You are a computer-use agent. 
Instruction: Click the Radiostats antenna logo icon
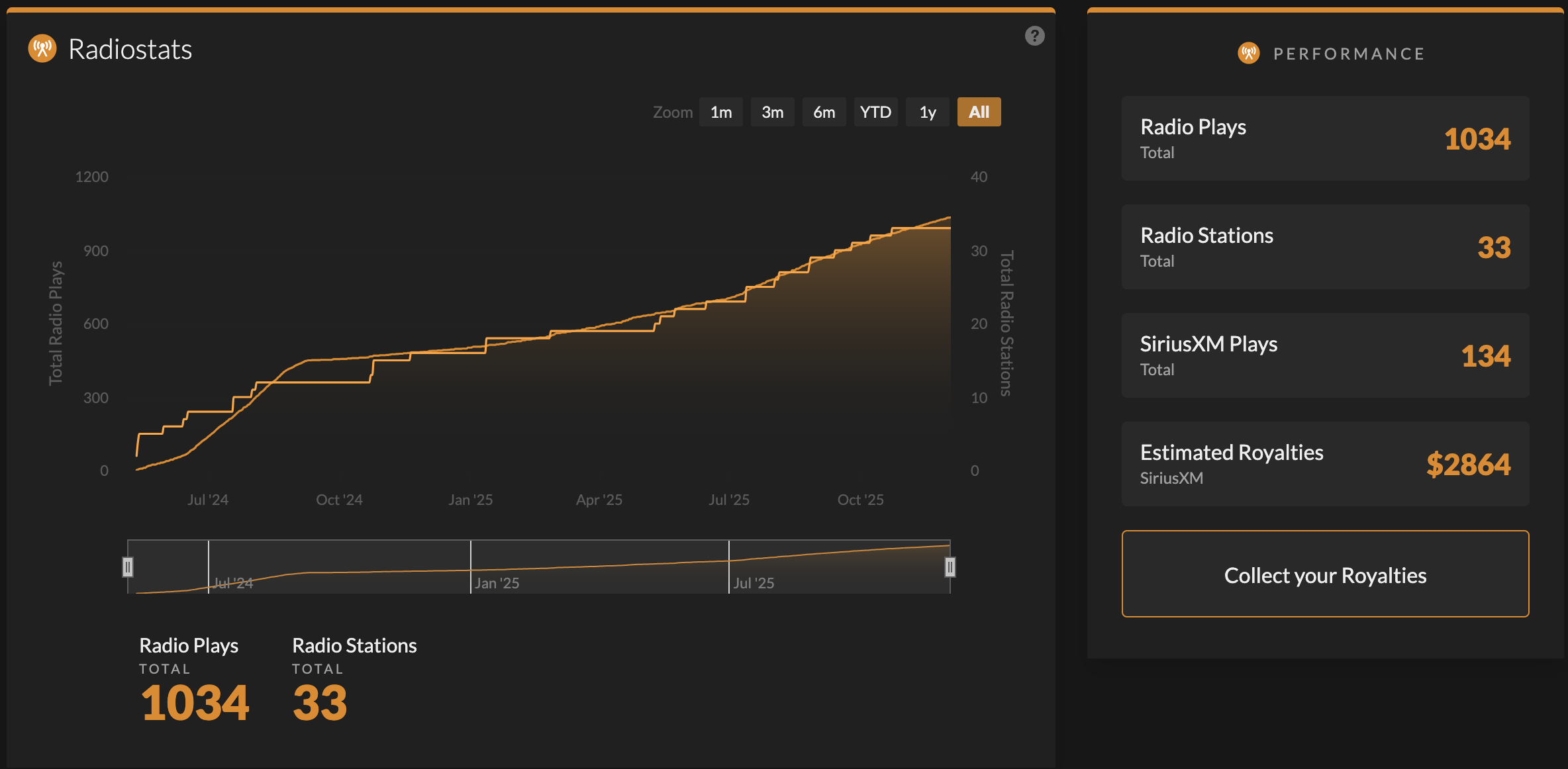tap(42, 49)
